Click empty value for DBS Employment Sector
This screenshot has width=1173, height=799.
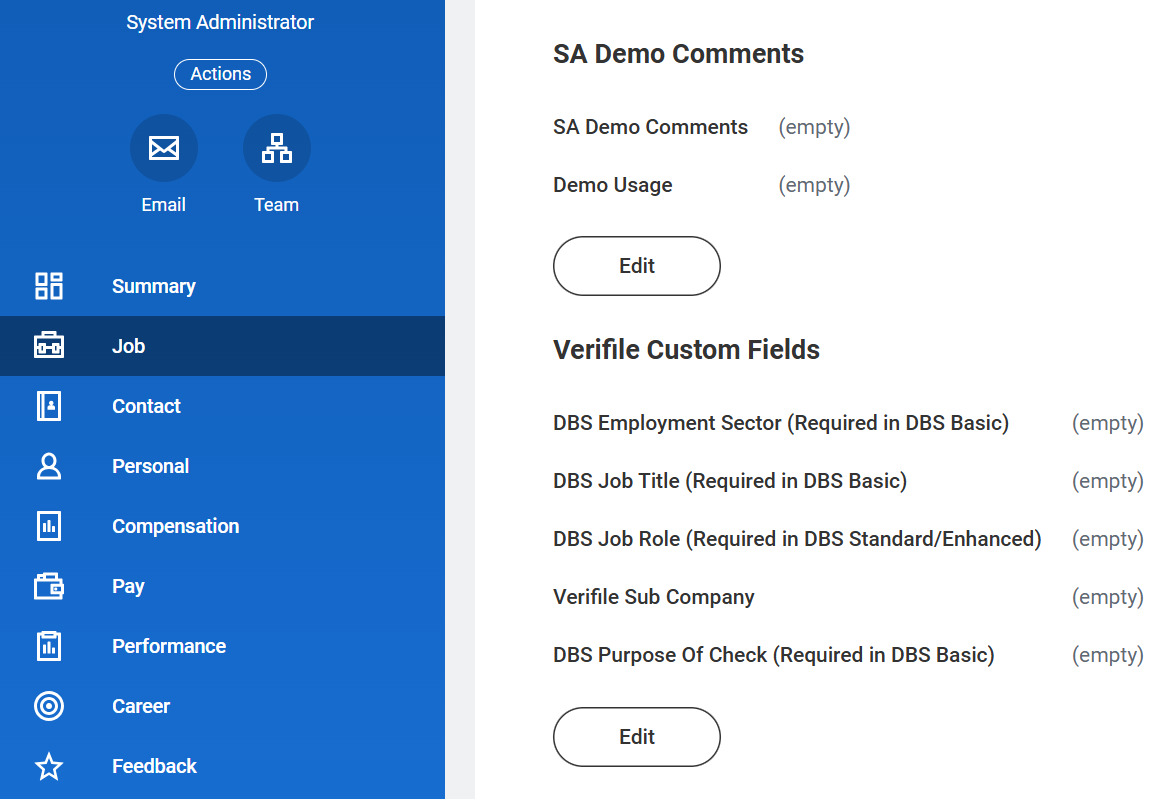[1108, 423]
